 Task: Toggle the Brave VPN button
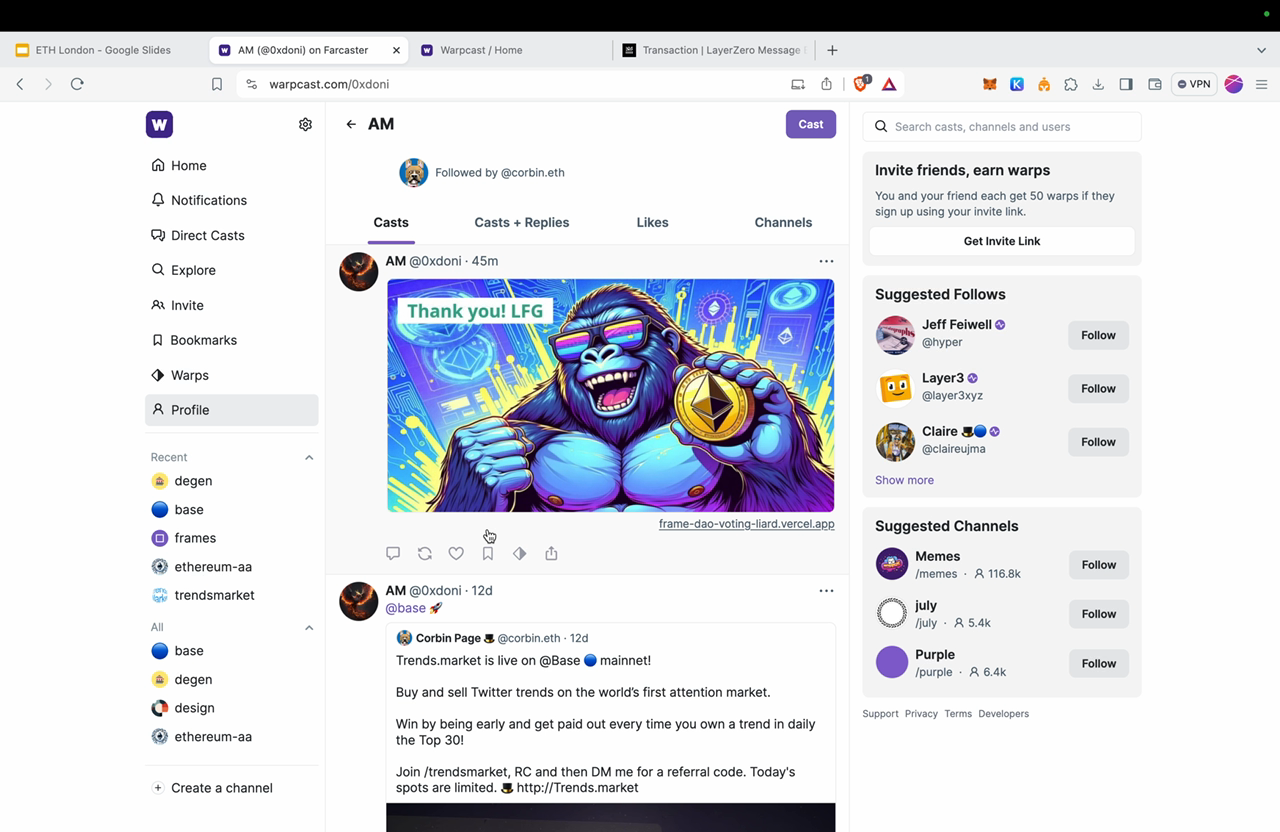click(x=1194, y=84)
